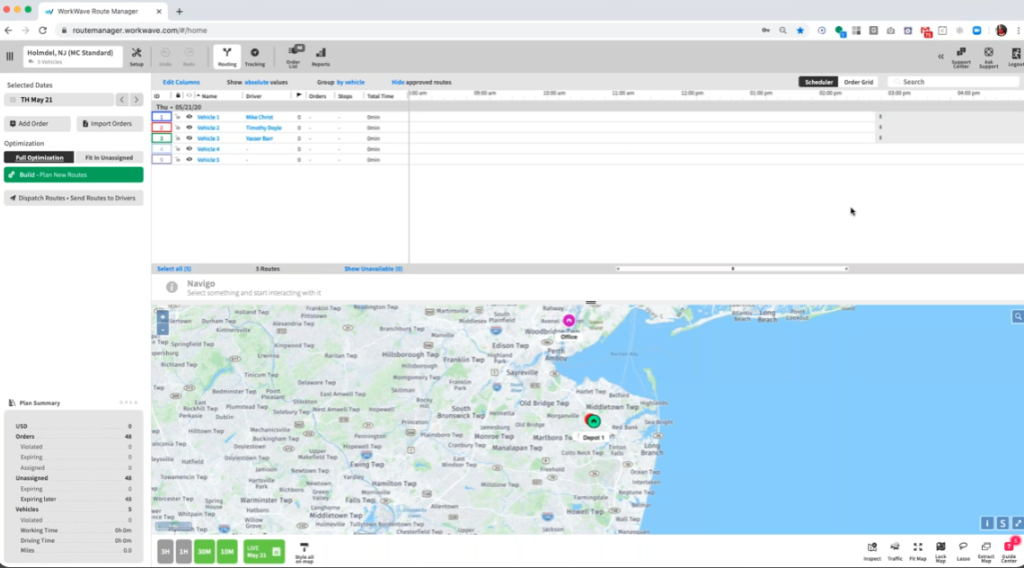1024x568 pixels.
Task: Click the map search magnifier icon
Action: click(1017, 317)
